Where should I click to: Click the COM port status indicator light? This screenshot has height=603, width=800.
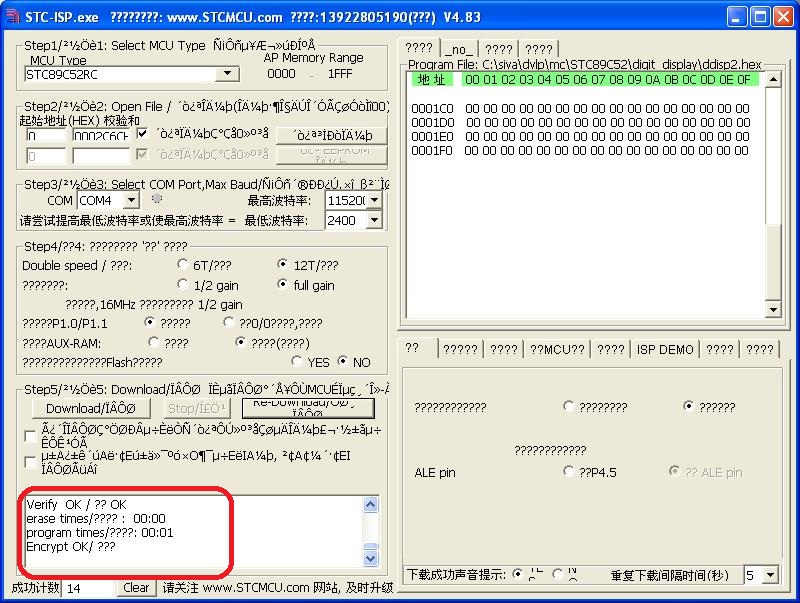tap(157, 198)
